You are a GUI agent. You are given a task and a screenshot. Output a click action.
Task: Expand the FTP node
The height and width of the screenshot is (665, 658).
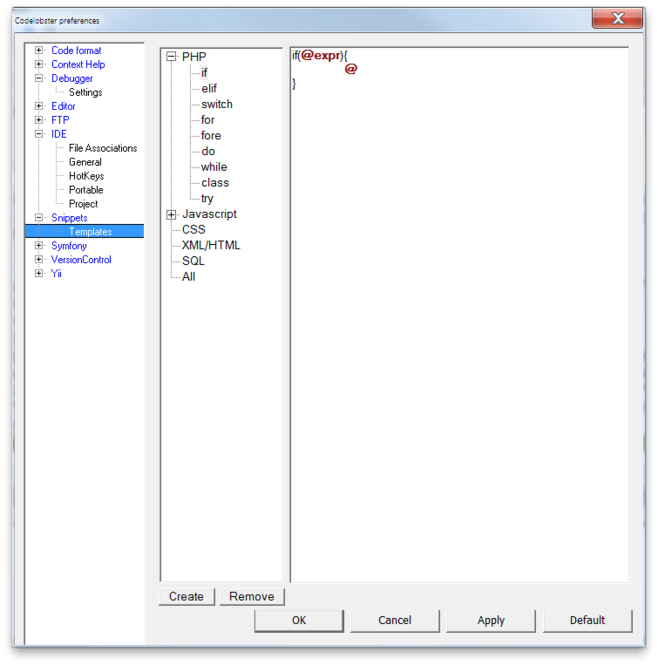coord(39,120)
